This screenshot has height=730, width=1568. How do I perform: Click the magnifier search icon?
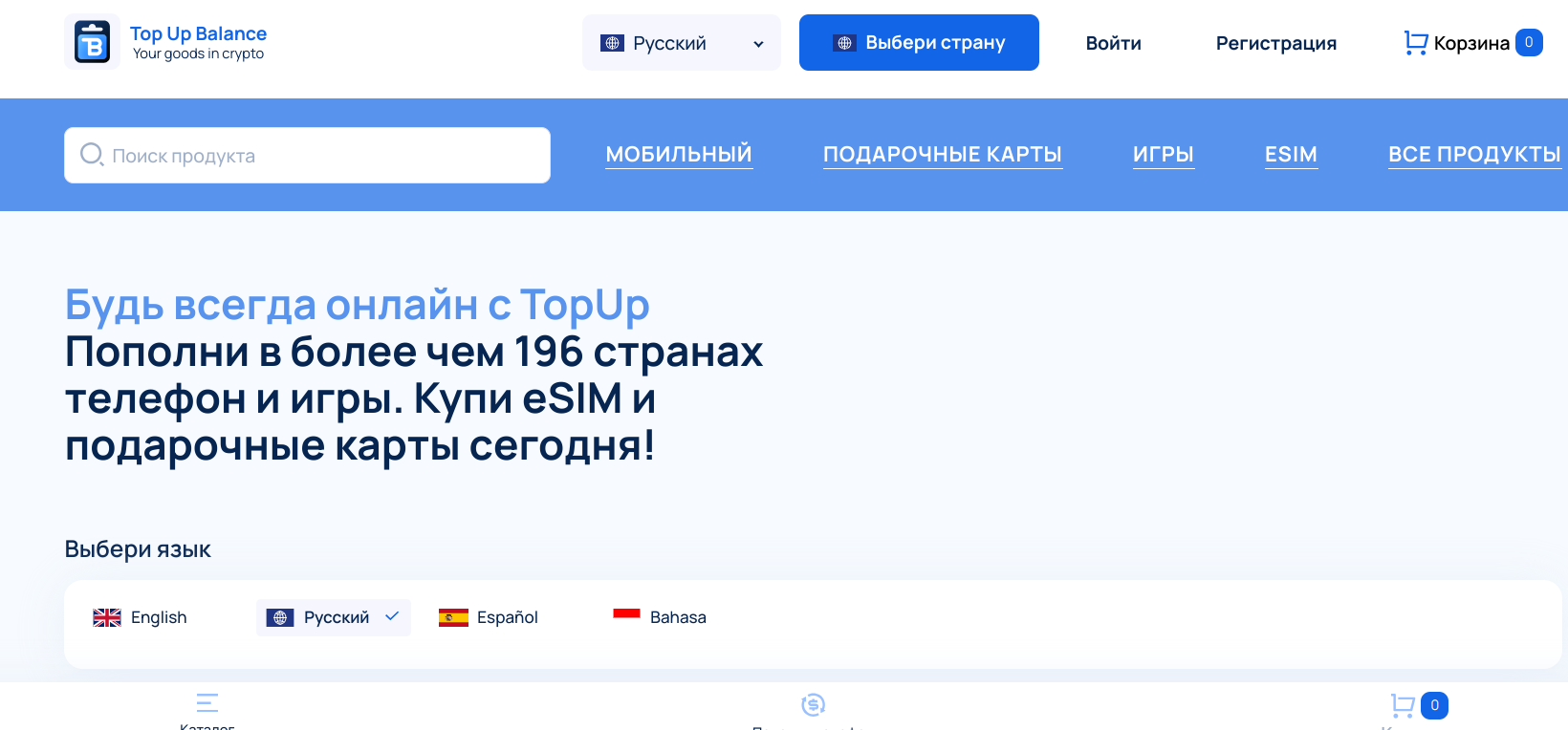coord(92,154)
